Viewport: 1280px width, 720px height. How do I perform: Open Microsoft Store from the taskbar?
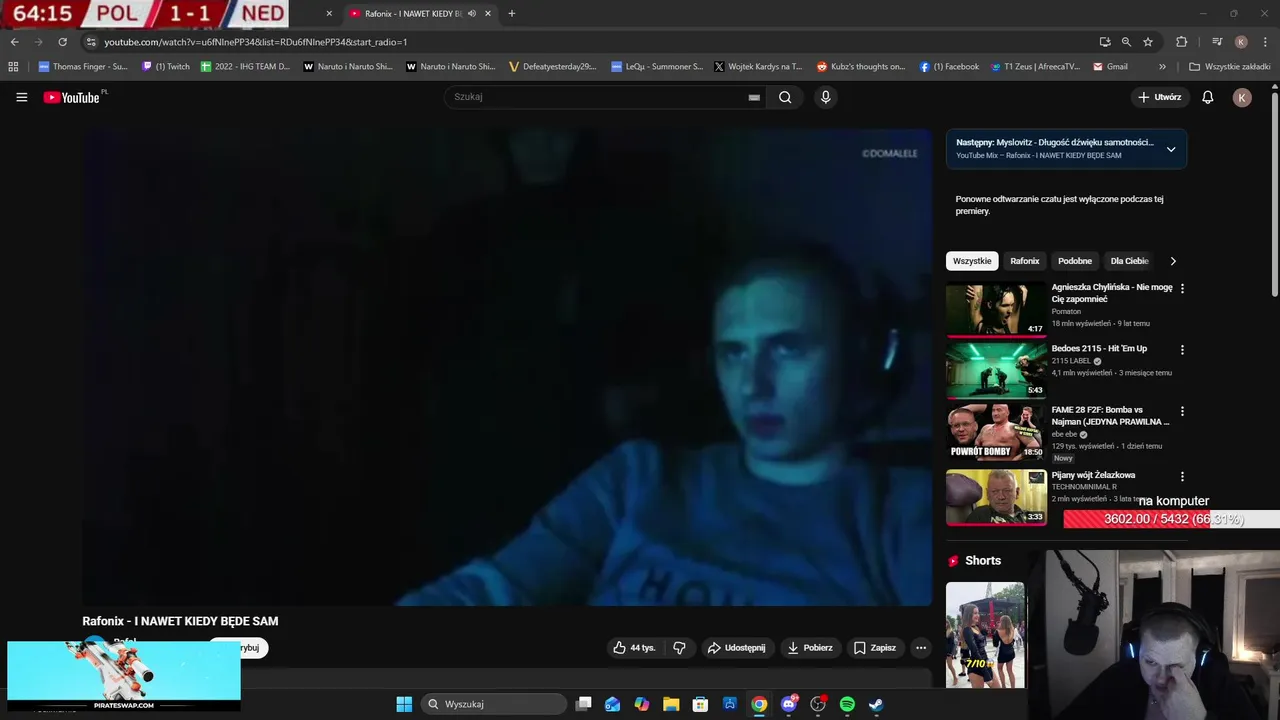coord(701,704)
